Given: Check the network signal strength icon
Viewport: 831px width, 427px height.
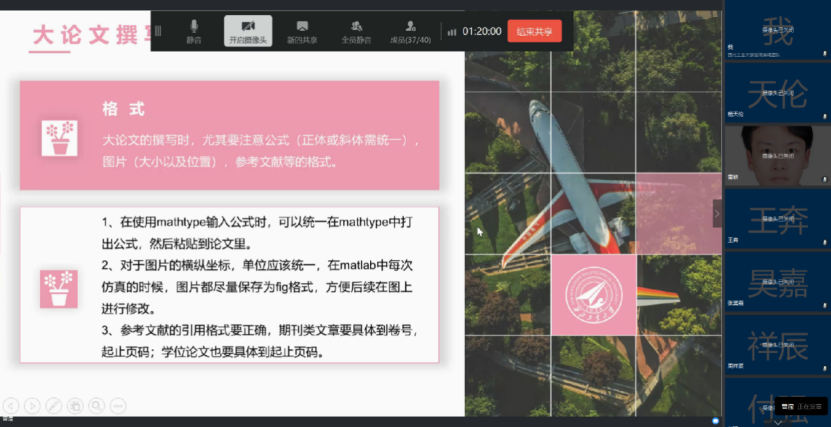Looking at the screenshot, I should tap(452, 31).
